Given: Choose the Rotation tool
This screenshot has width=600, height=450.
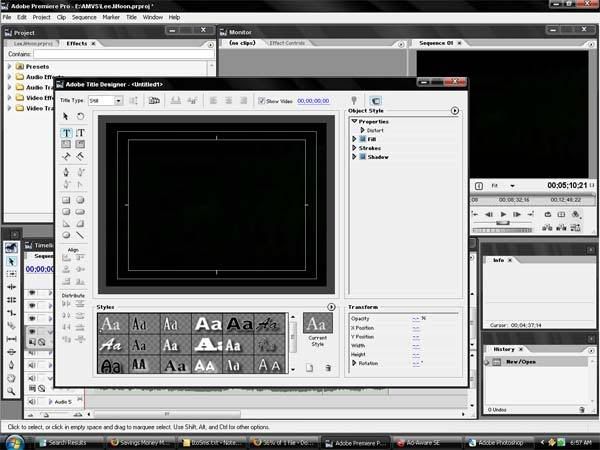Looking at the screenshot, I should click(80, 116).
